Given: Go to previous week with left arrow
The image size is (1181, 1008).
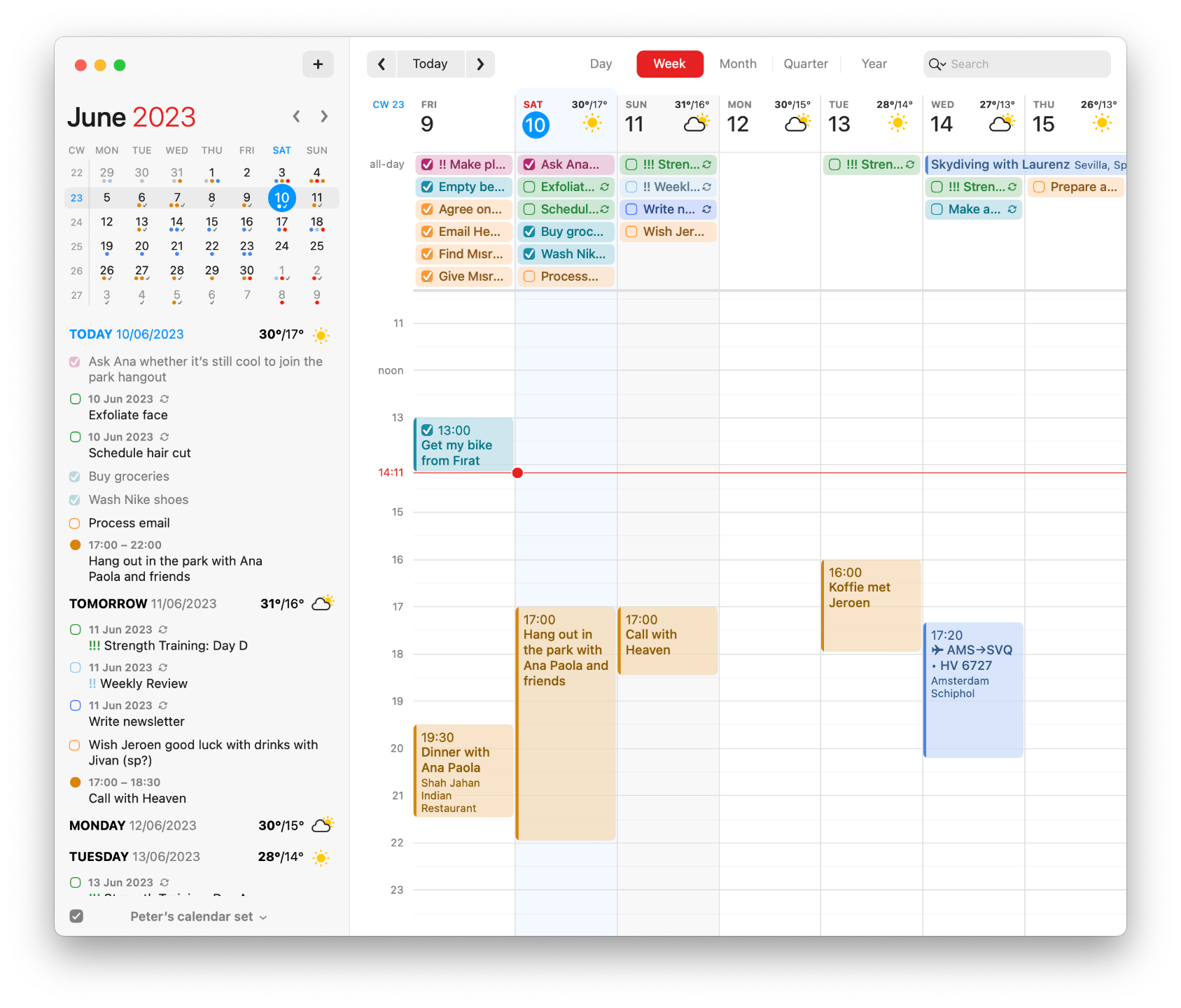Looking at the screenshot, I should pyautogui.click(x=382, y=64).
